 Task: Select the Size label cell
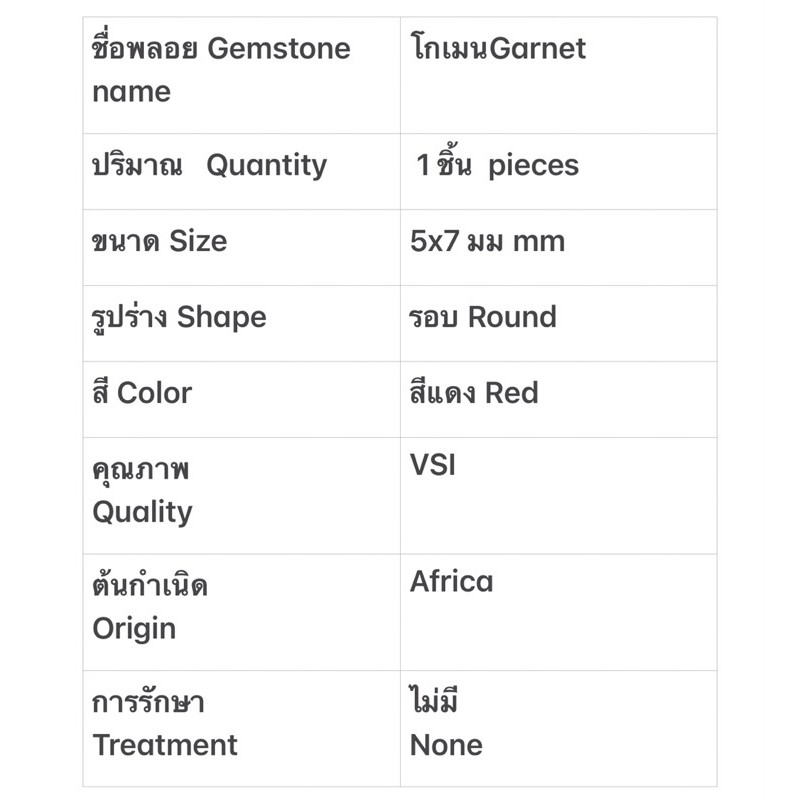click(x=242, y=248)
